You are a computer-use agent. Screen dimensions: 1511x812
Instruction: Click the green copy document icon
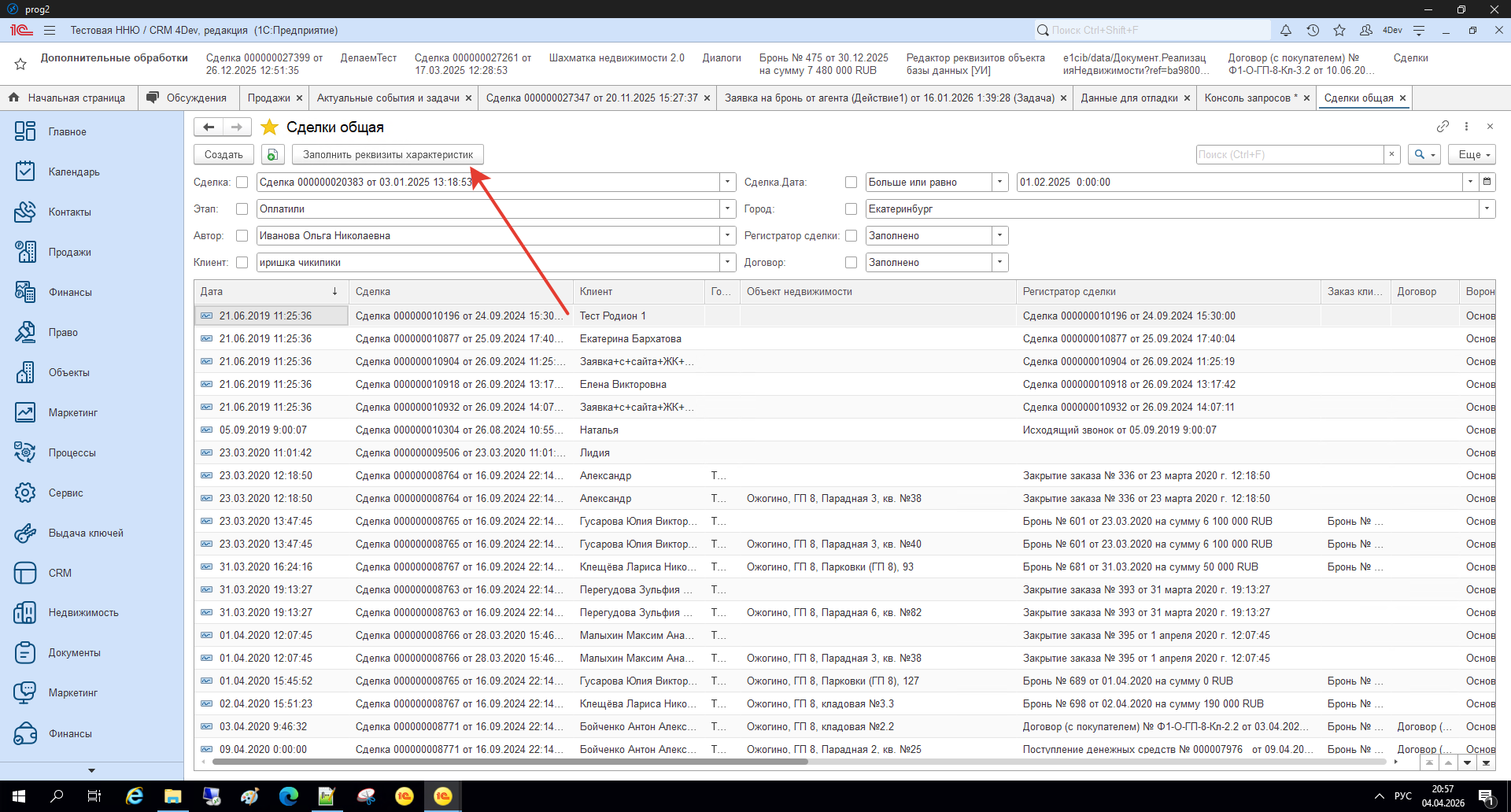pyautogui.click(x=272, y=155)
